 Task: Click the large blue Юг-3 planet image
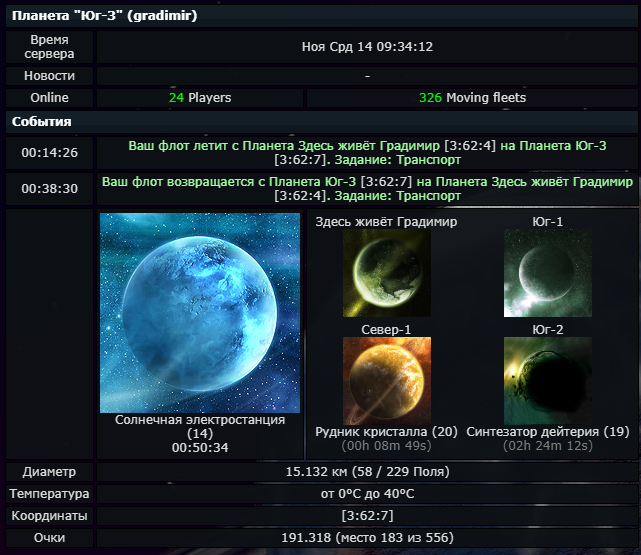click(200, 312)
